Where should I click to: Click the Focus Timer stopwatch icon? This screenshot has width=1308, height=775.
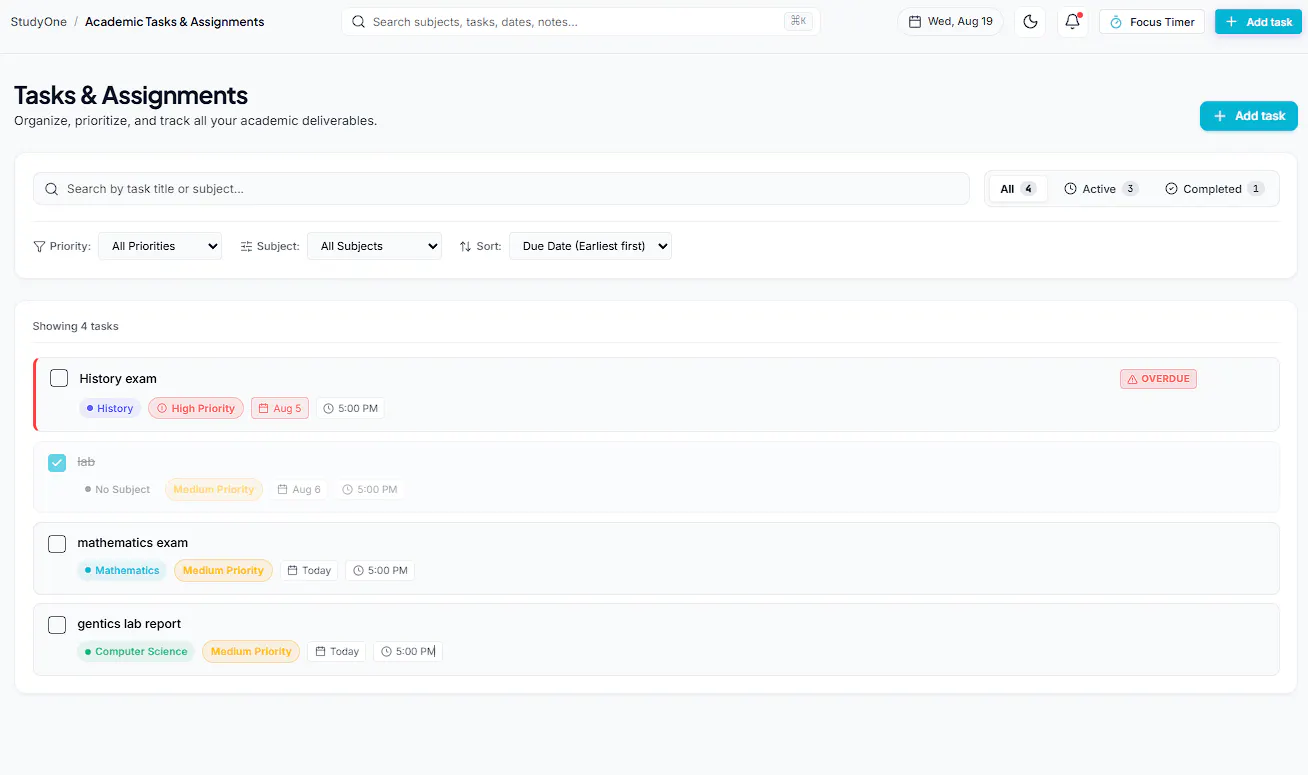tap(1116, 22)
